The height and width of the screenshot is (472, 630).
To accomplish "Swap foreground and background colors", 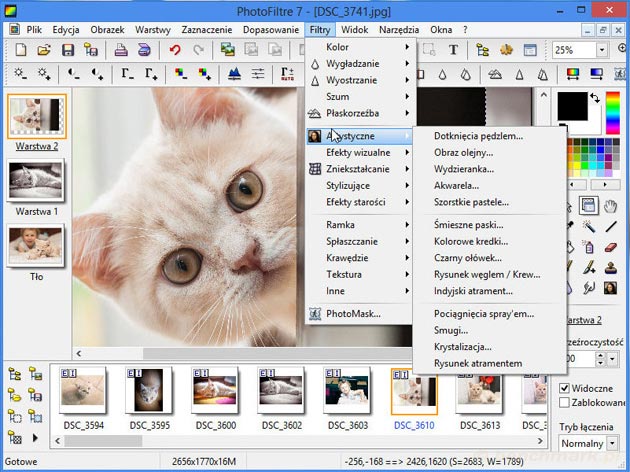I will (596, 98).
